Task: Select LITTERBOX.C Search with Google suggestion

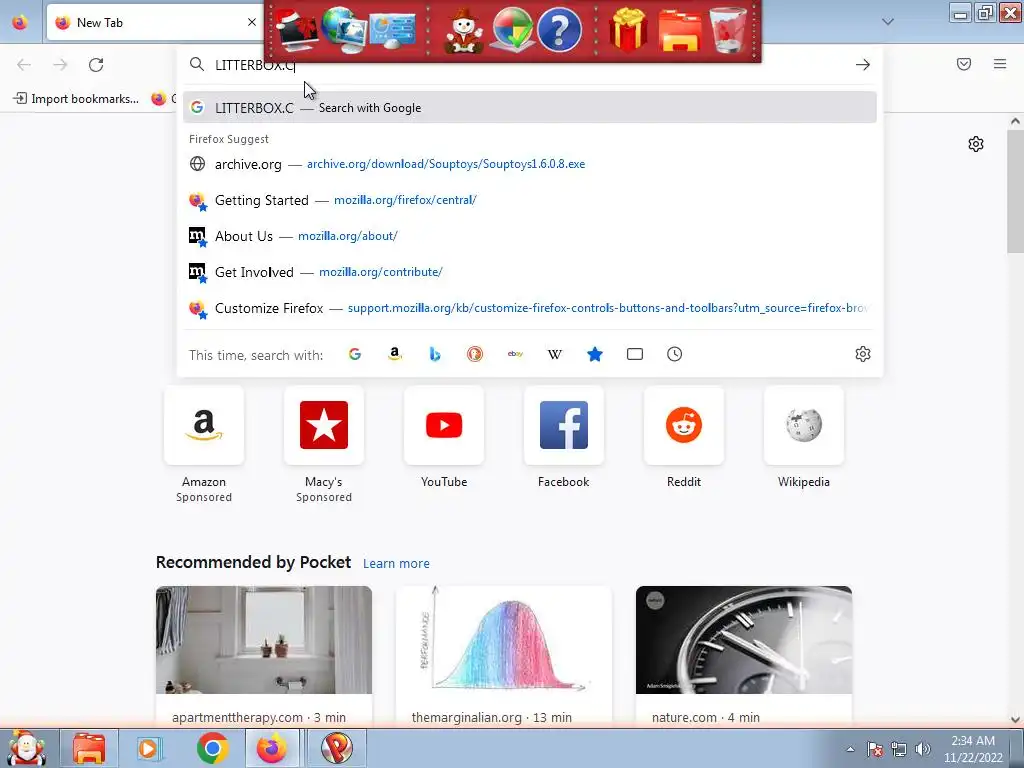Action: [x=530, y=108]
